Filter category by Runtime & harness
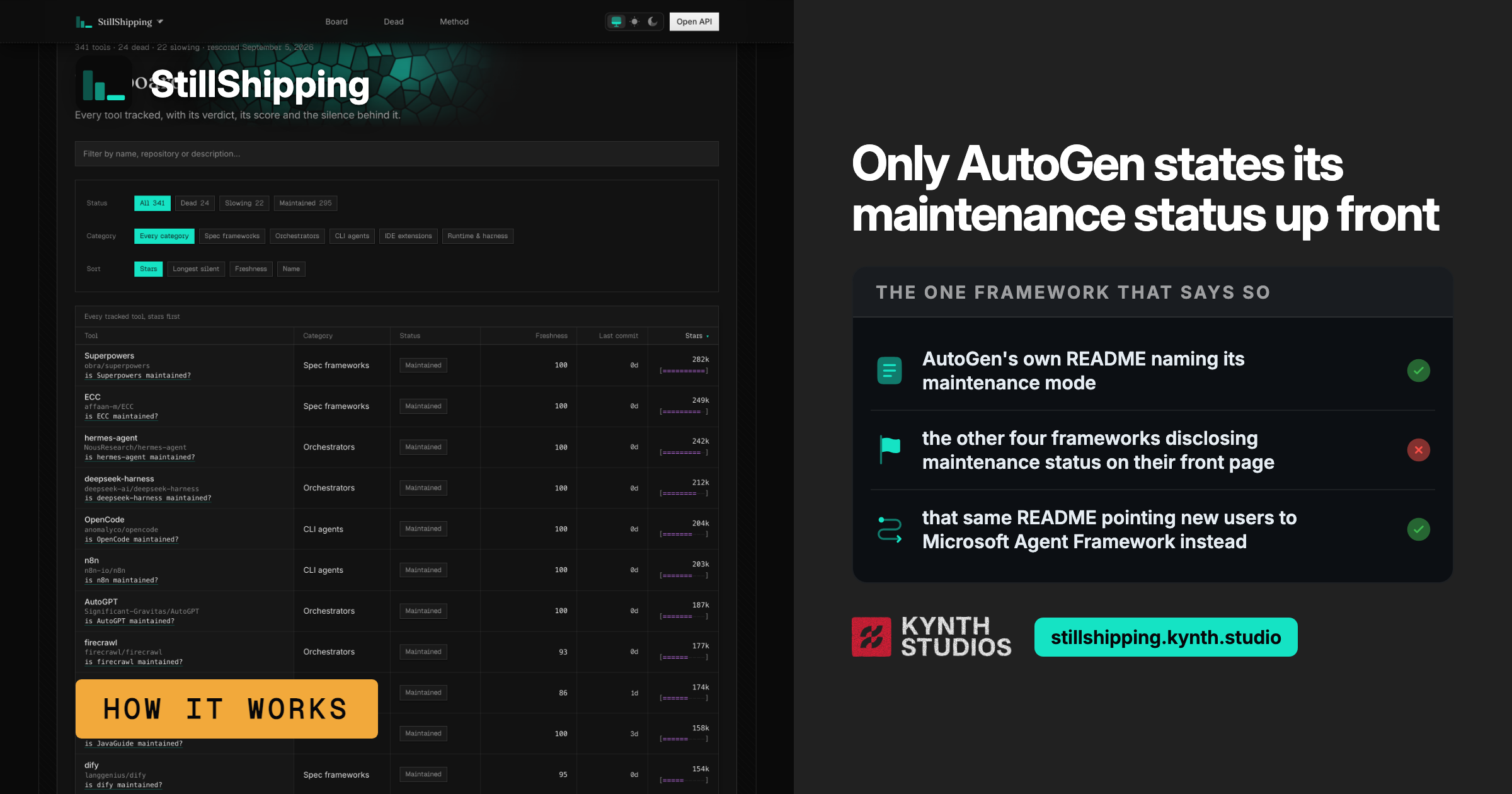The width and height of the screenshot is (1512, 794). click(478, 236)
